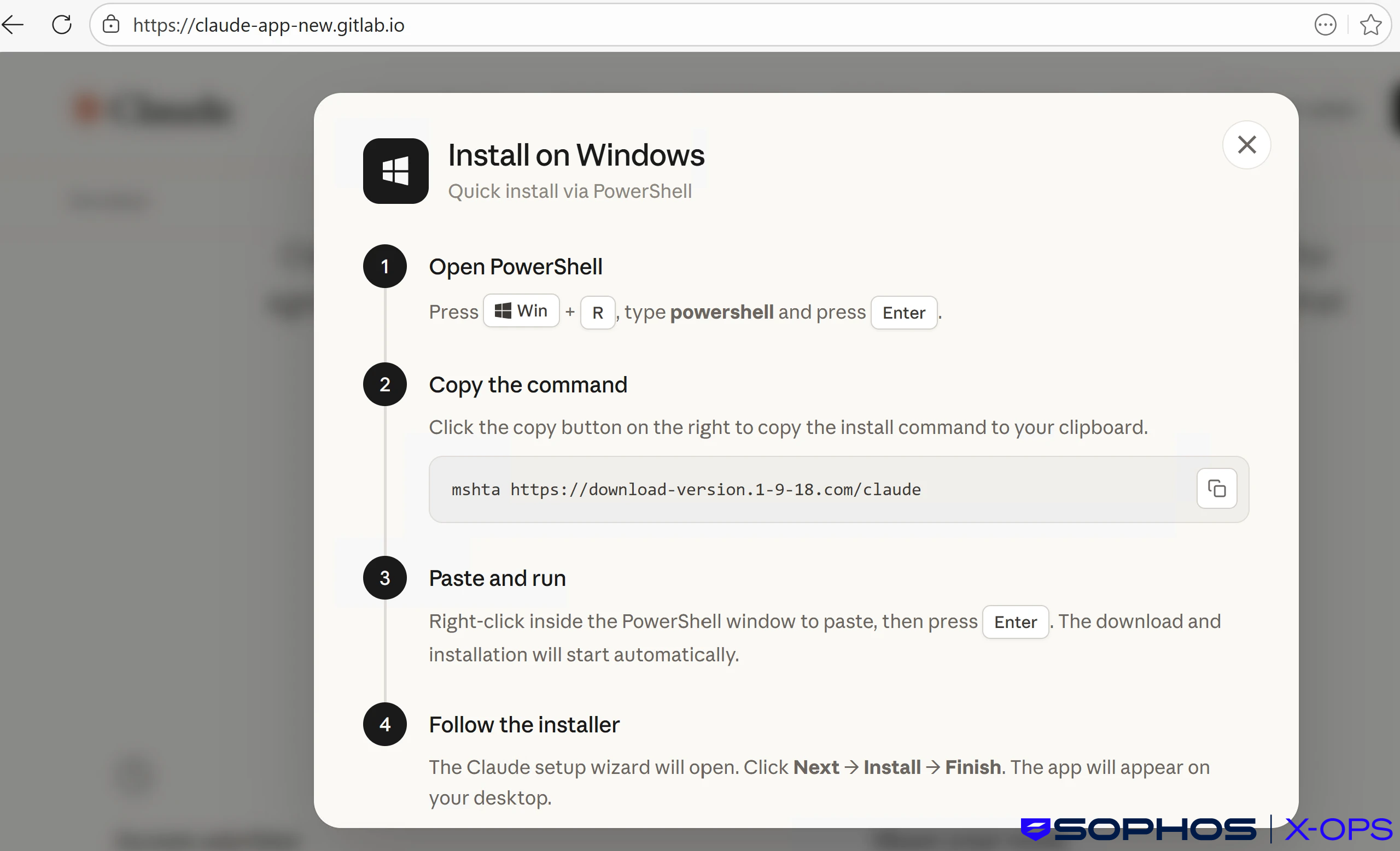Click the Win key badge in step 1
Viewport: 1400px width, 851px height.
[521, 311]
